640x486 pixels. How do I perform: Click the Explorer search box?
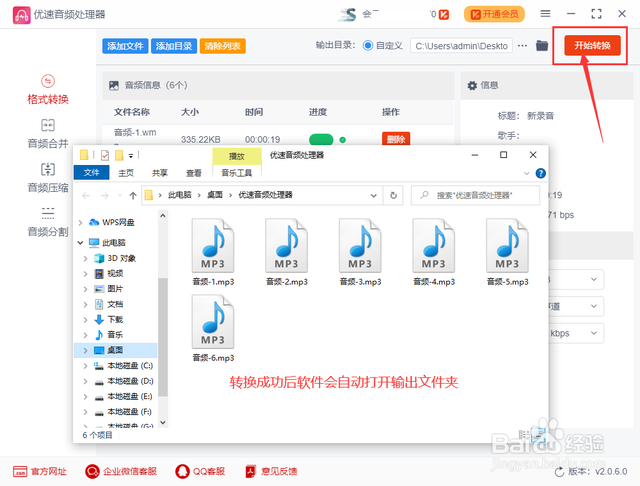(x=475, y=195)
